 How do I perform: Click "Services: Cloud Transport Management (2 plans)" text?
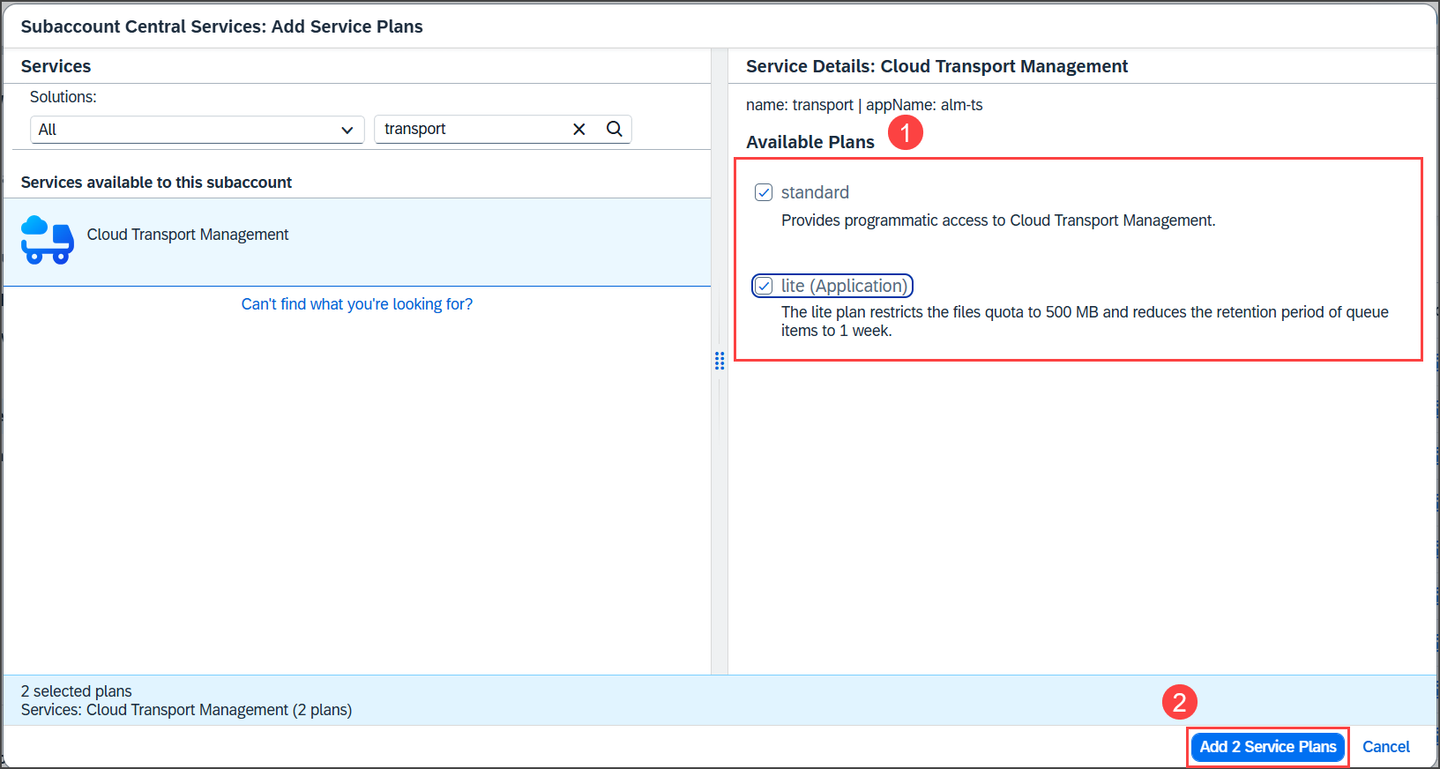tap(186, 710)
